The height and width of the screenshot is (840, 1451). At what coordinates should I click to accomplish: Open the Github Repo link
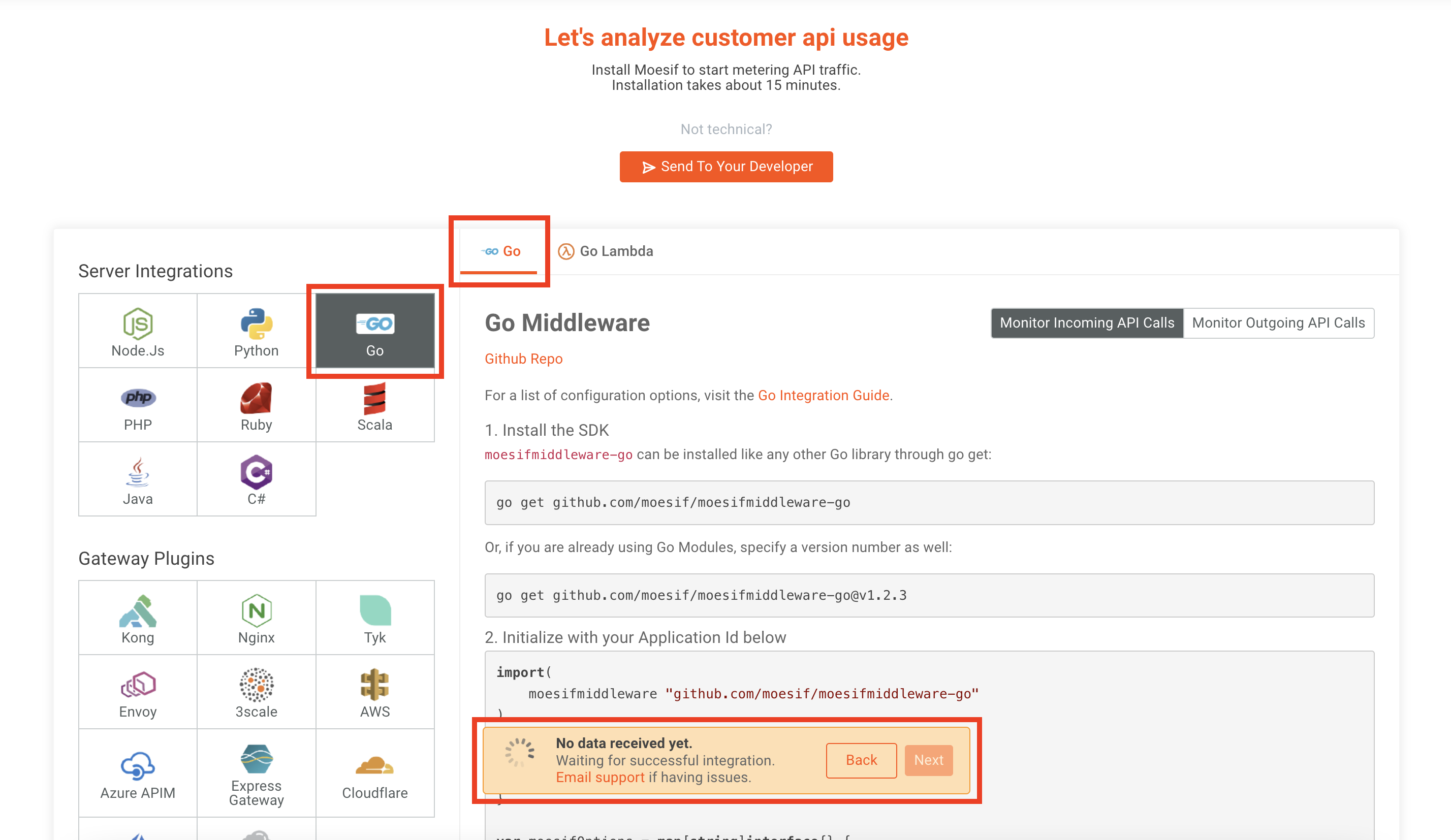(x=523, y=359)
